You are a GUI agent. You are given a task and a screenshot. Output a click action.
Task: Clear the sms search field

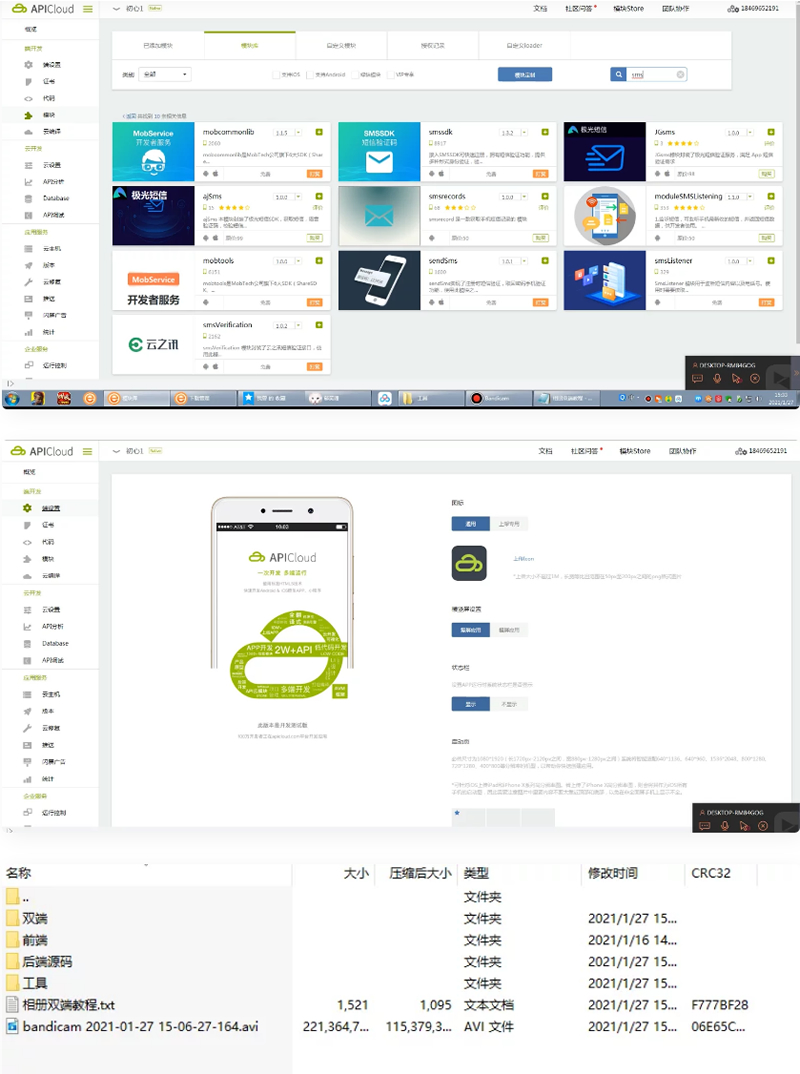point(679,74)
